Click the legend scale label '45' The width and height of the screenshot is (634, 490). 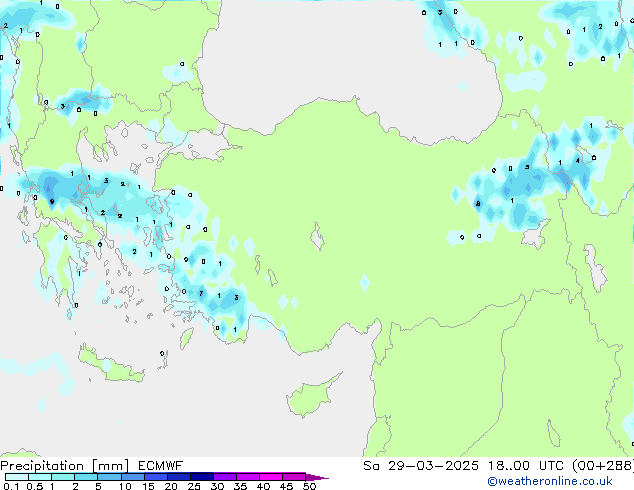tap(286, 486)
